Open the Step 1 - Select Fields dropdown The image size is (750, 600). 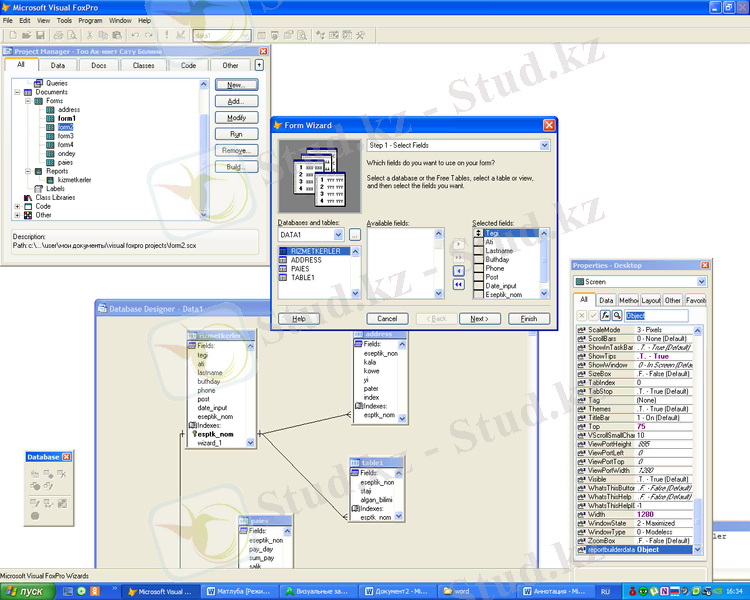[x=545, y=145]
